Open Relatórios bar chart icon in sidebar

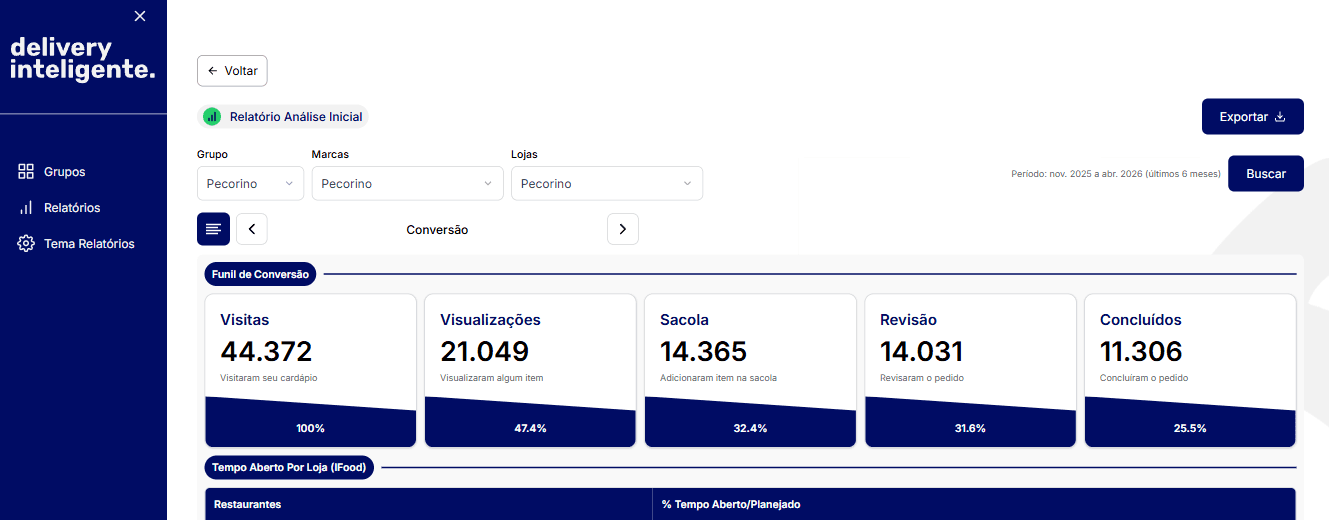tap(27, 208)
